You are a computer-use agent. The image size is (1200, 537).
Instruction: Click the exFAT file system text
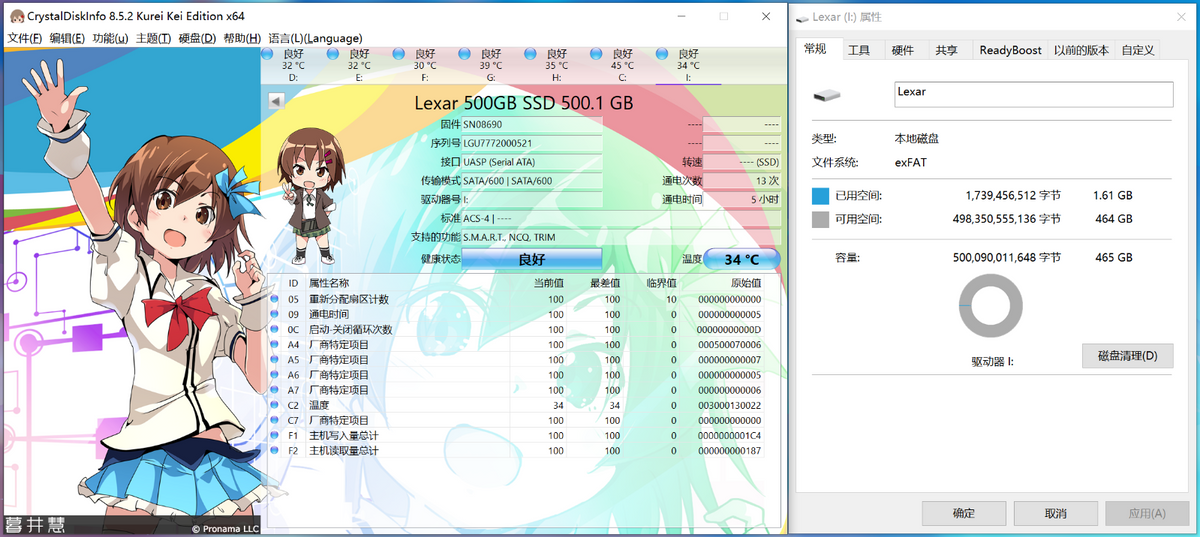coord(910,161)
